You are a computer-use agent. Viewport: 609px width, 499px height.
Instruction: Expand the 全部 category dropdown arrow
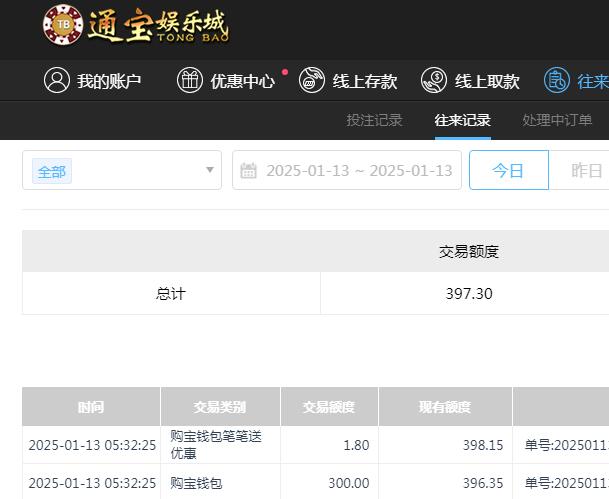click(x=210, y=170)
